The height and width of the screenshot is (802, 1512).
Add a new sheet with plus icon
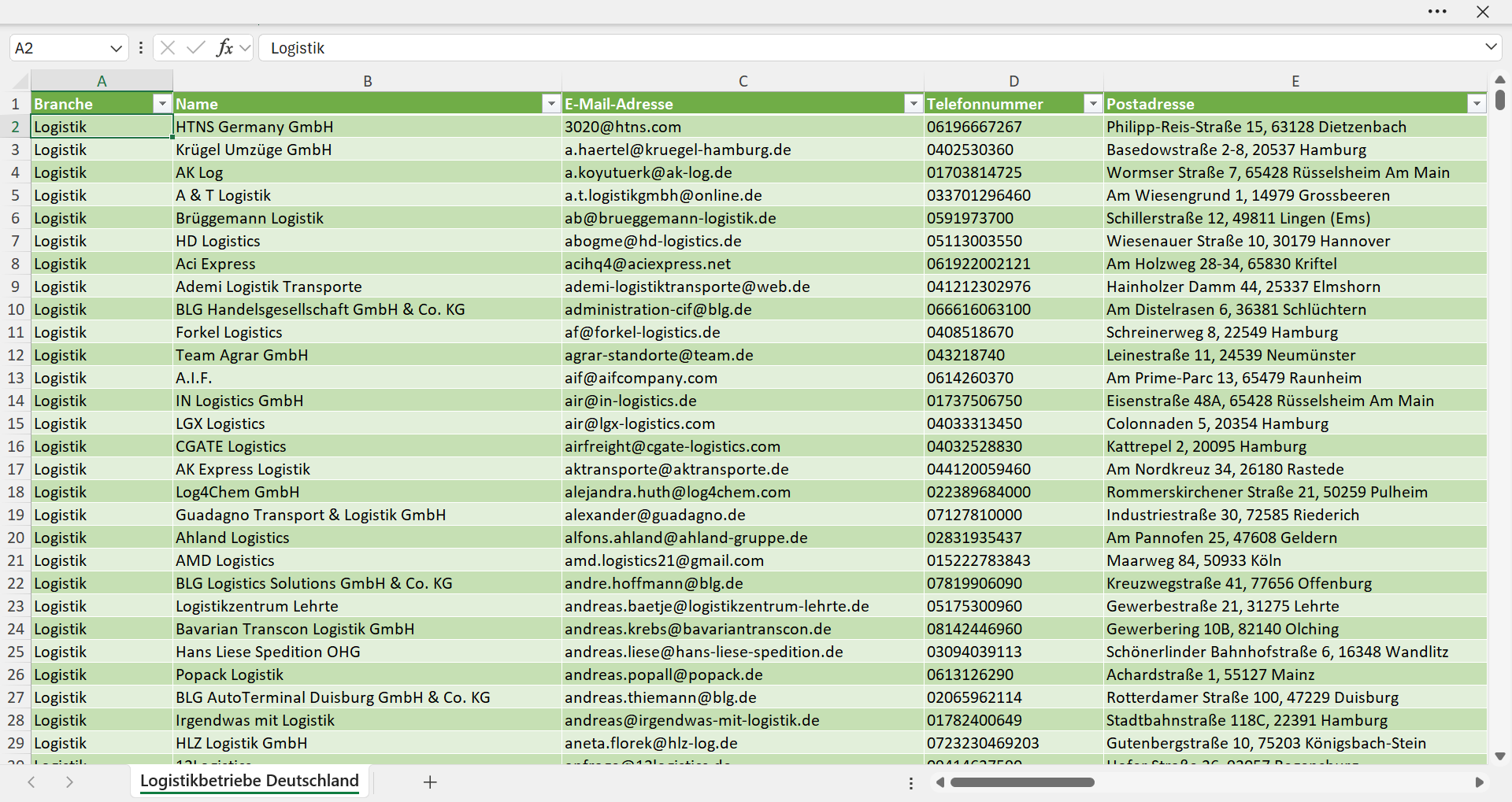point(430,782)
